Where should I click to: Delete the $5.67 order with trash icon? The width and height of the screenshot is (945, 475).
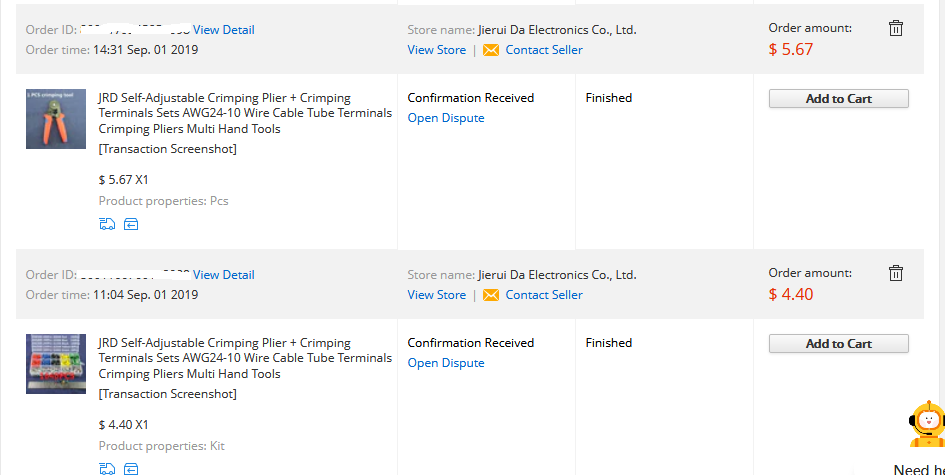(x=896, y=28)
